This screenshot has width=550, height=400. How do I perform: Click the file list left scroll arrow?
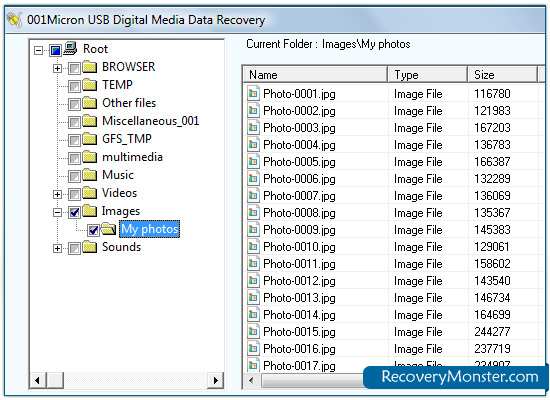(x=251, y=380)
